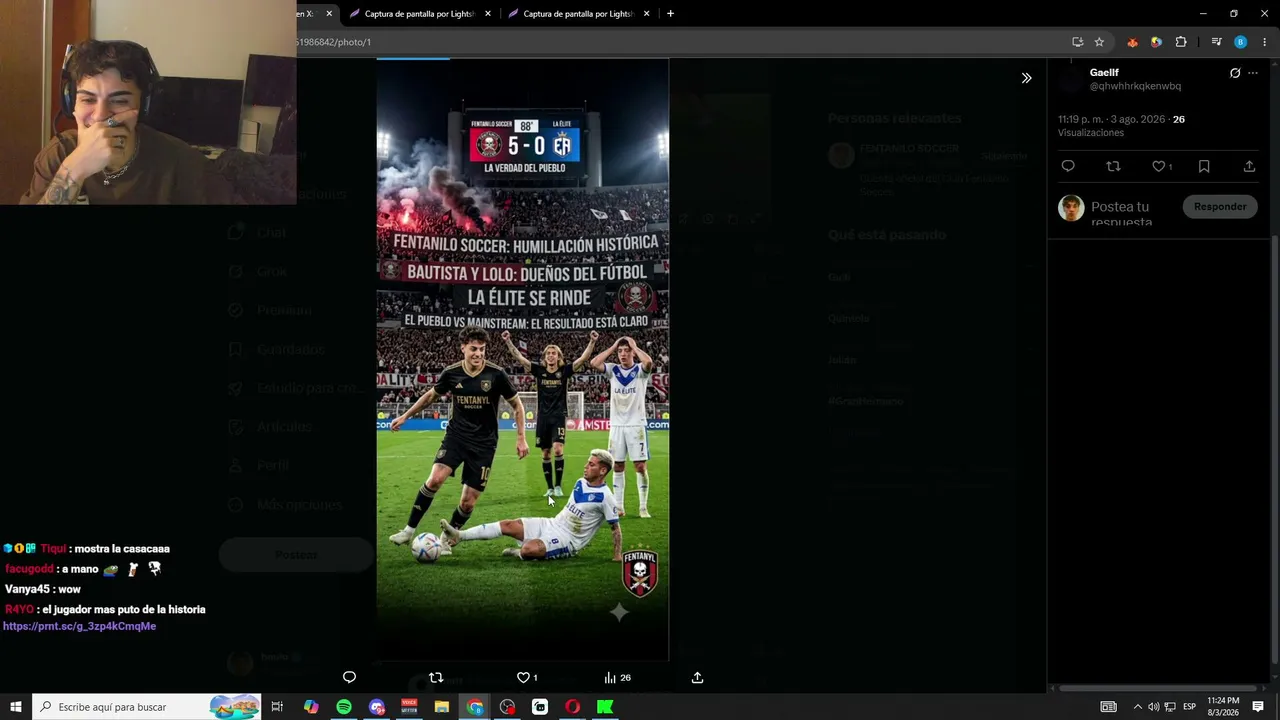Open the Windows notification center

(x=1259, y=707)
